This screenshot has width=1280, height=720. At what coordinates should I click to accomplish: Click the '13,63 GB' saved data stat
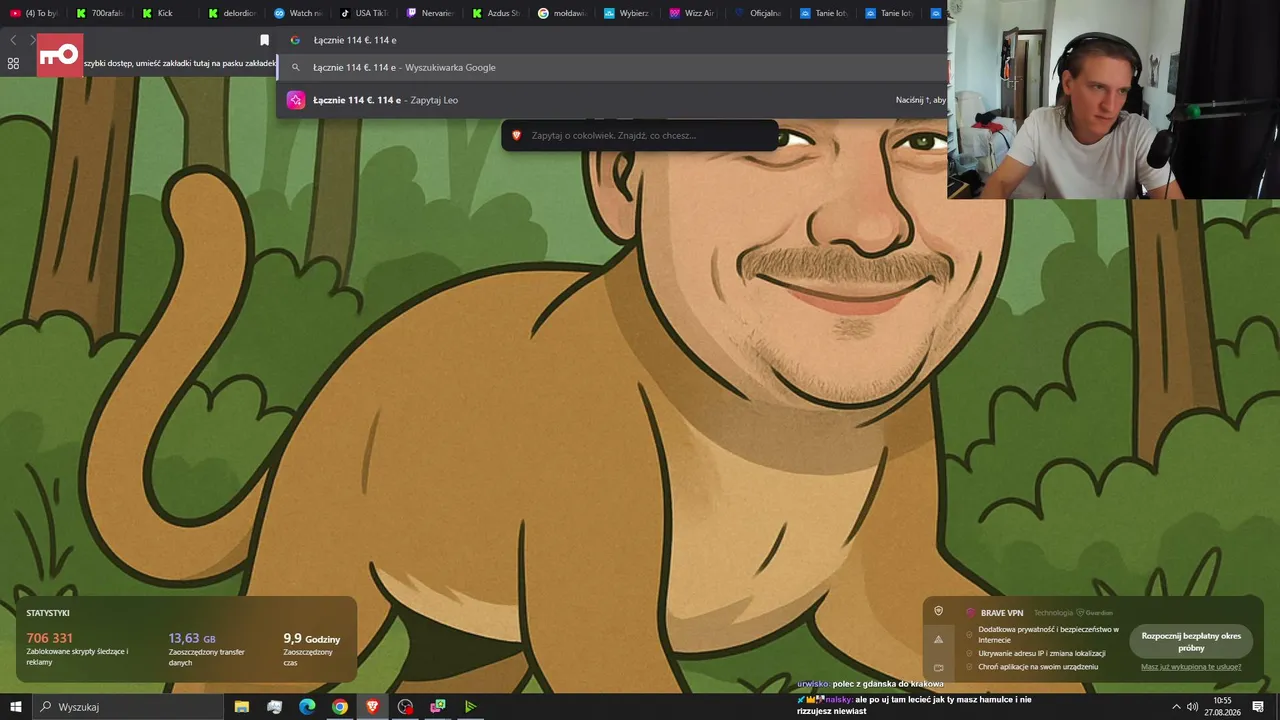tap(191, 638)
